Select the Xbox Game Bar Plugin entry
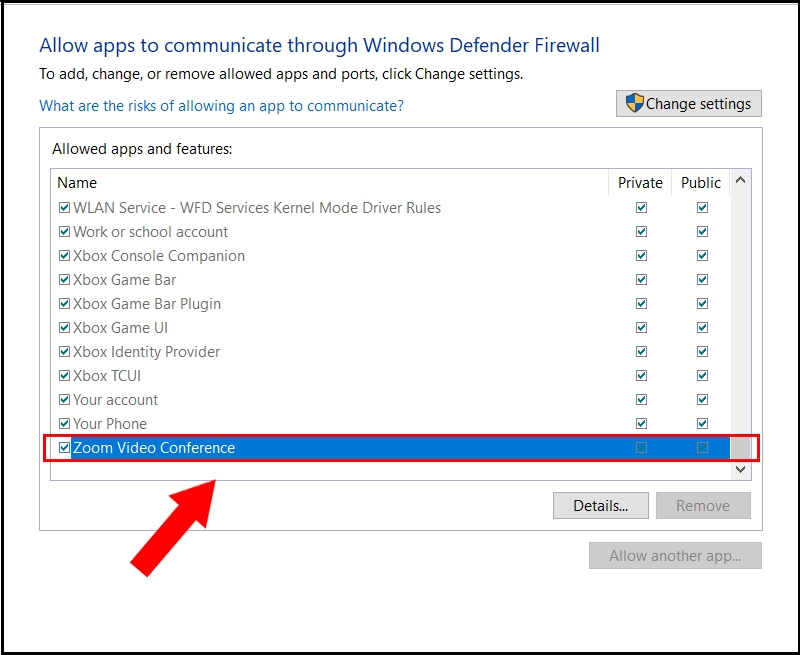 (x=146, y=304)
